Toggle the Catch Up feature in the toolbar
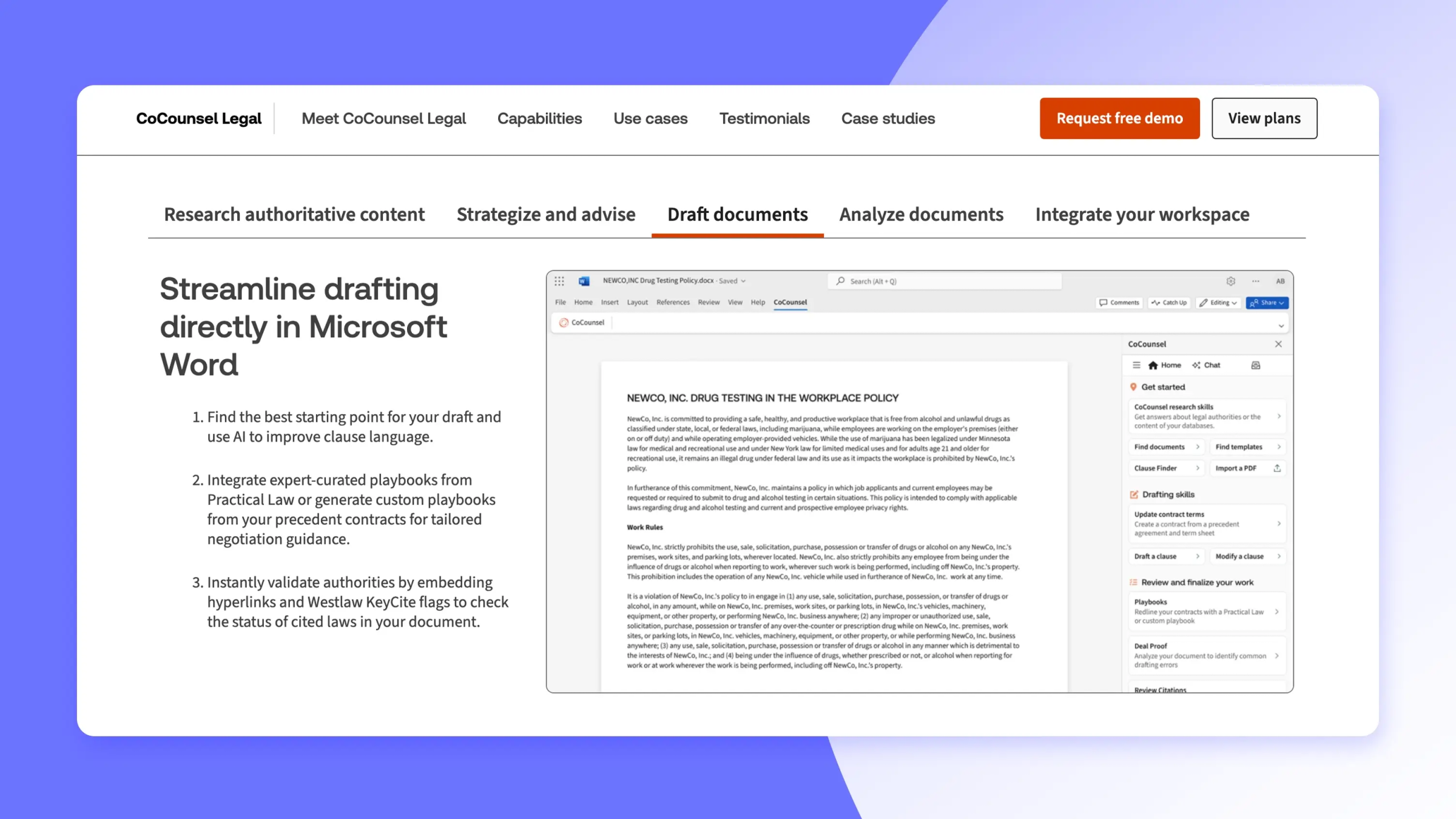This screenshot has height=819, width=1456. [1168, 302]
